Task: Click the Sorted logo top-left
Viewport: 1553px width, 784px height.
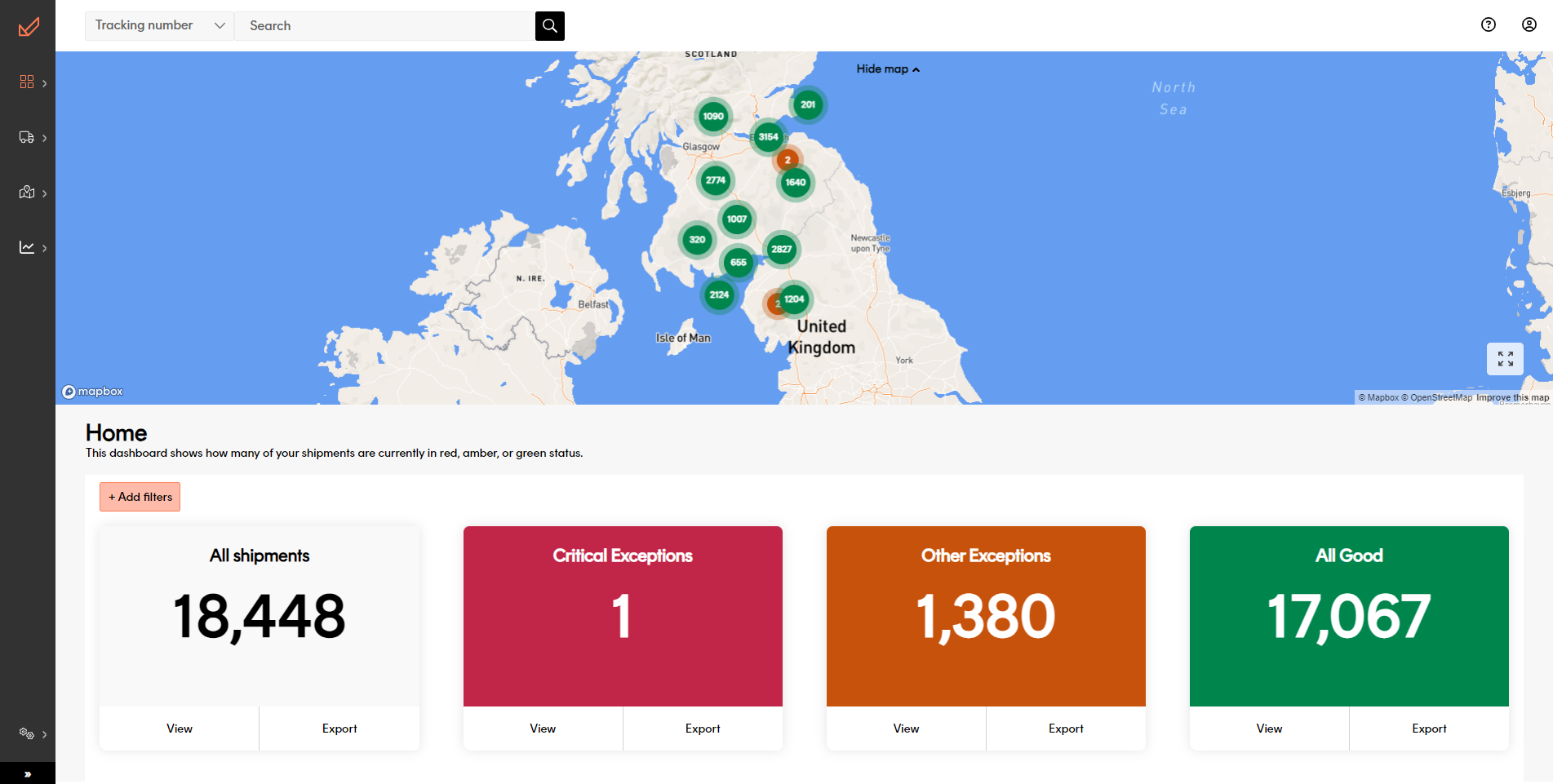Action: coord(28,25)
